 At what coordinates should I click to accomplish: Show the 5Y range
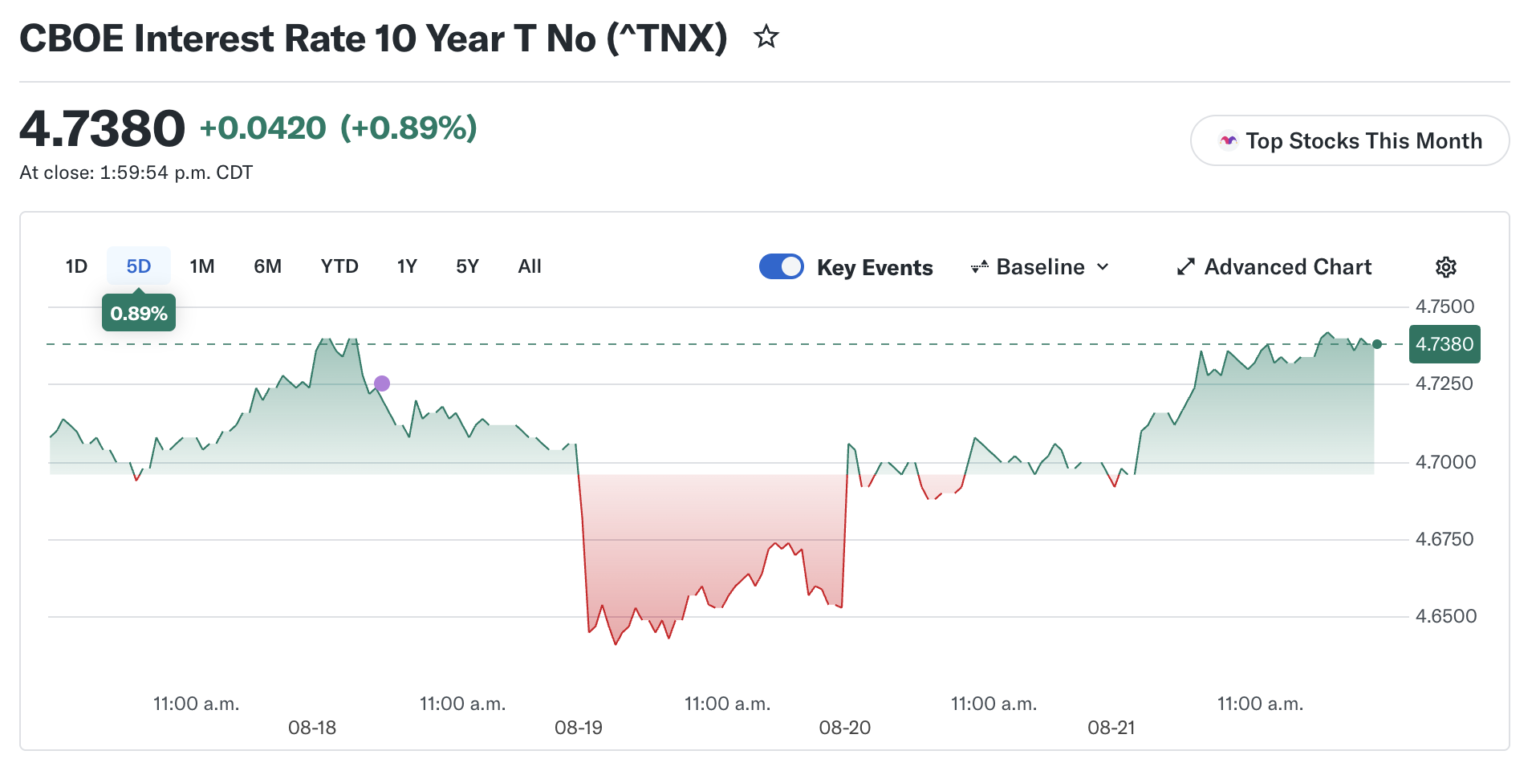[x=467, y=266]
